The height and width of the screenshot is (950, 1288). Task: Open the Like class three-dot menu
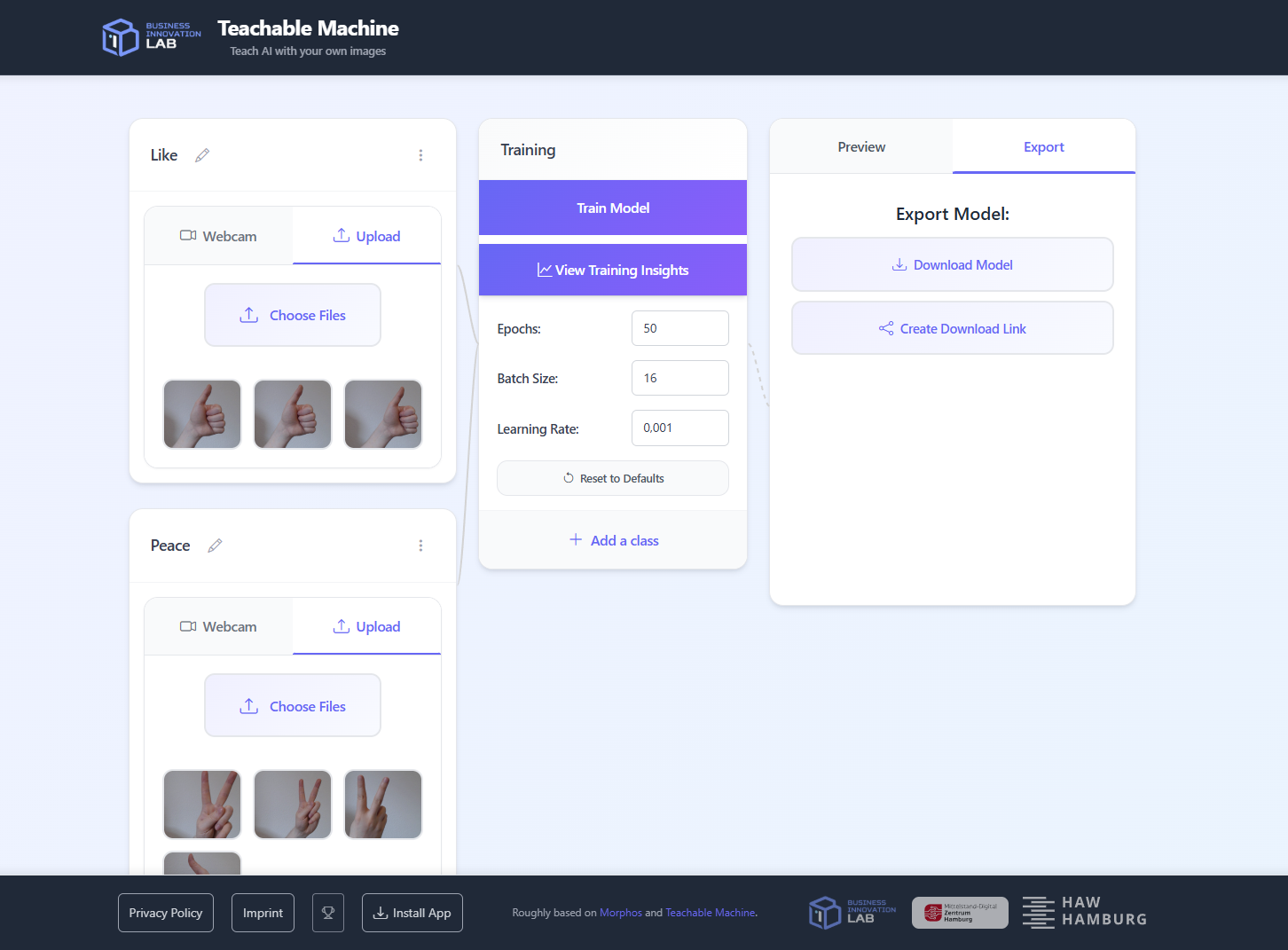click(420, 155)
